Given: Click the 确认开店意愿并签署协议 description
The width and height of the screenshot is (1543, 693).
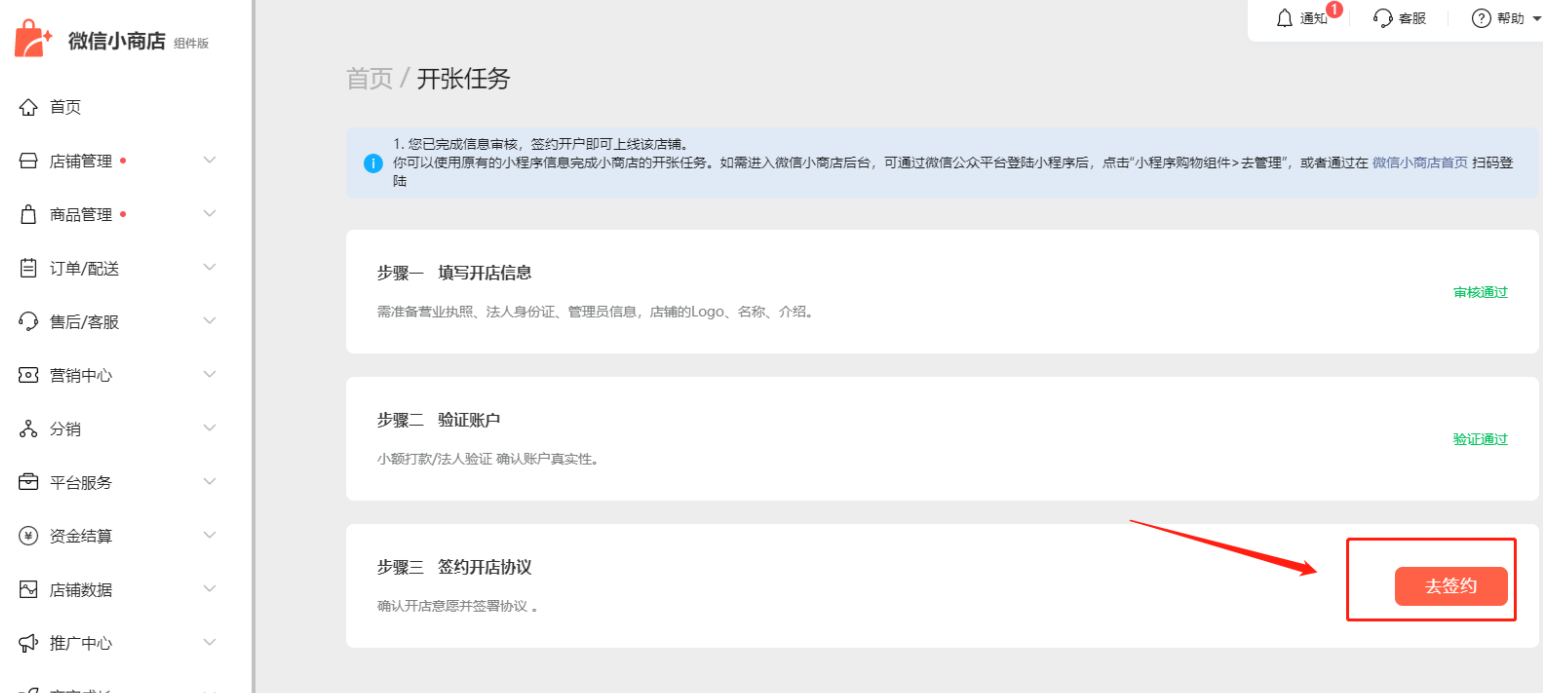Looking at the screenshot, I should click(x=457, y=606).
